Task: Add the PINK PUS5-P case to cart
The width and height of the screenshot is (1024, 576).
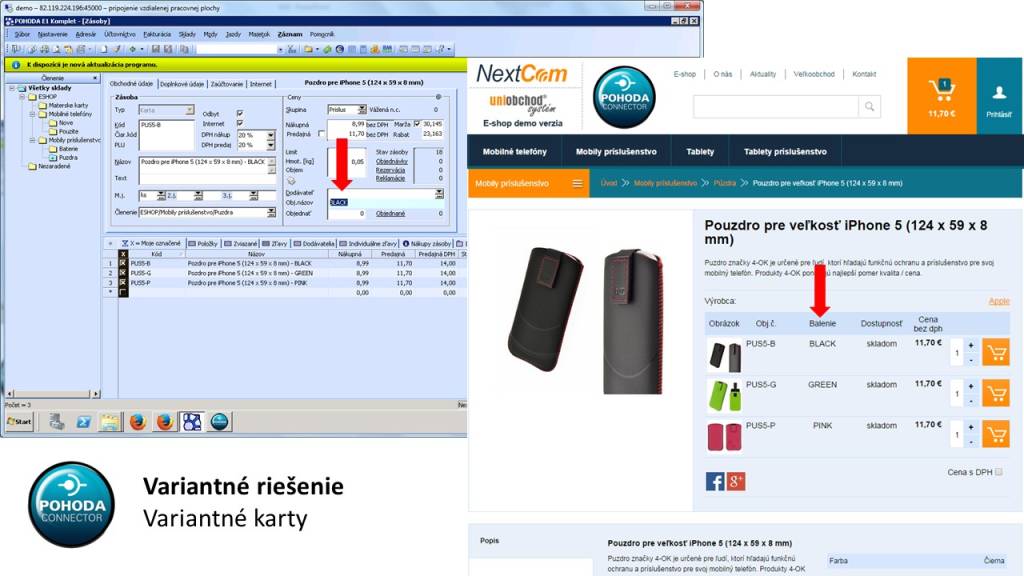Action: click(x=996, y=434)
